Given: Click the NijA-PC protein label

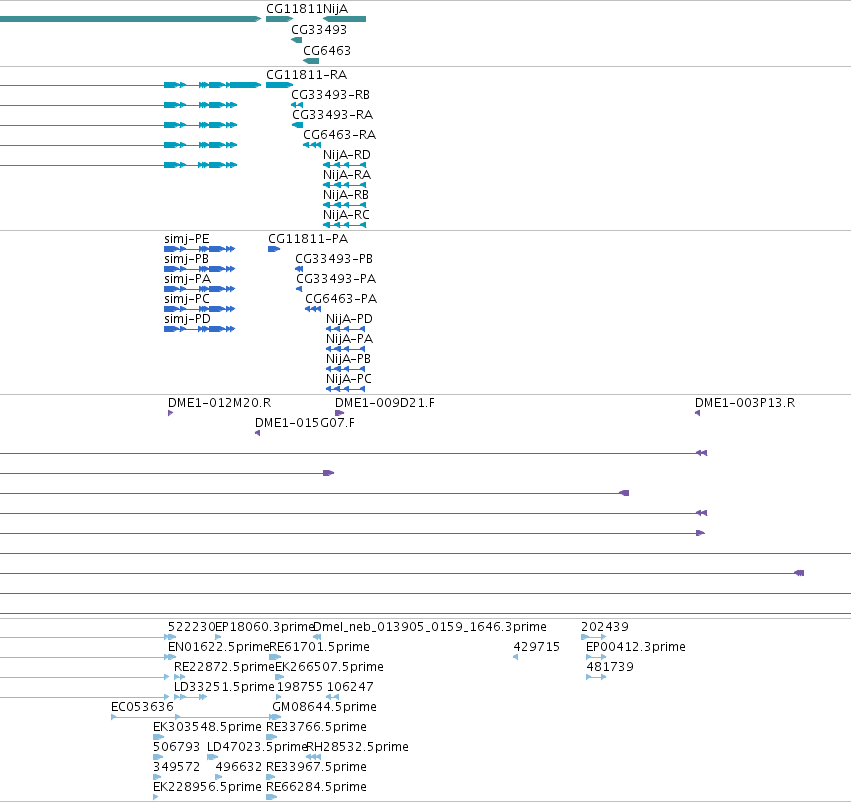Looking at the screenshot, I should tap(348, 379).
